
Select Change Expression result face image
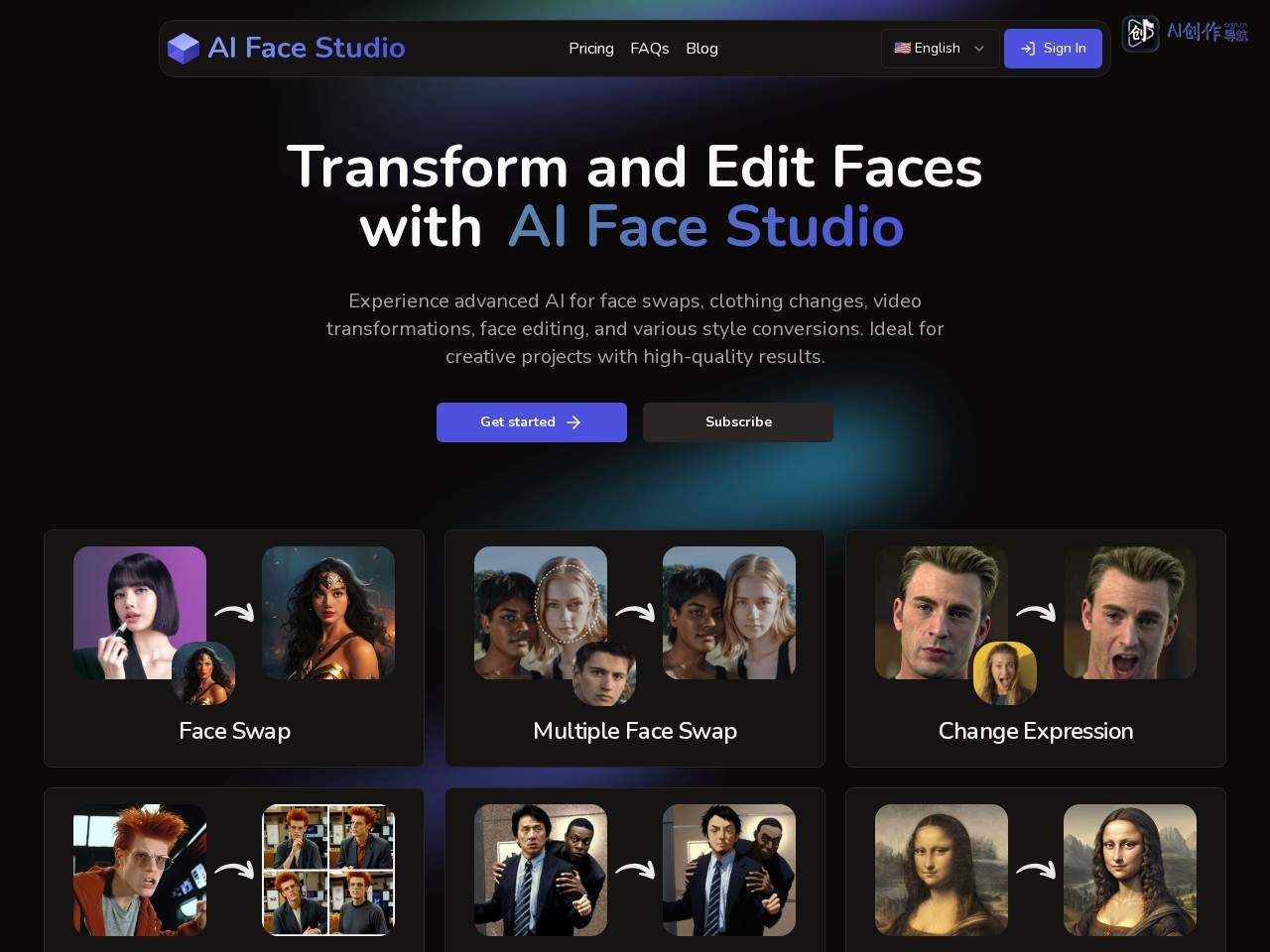(x=1130, y=613)
